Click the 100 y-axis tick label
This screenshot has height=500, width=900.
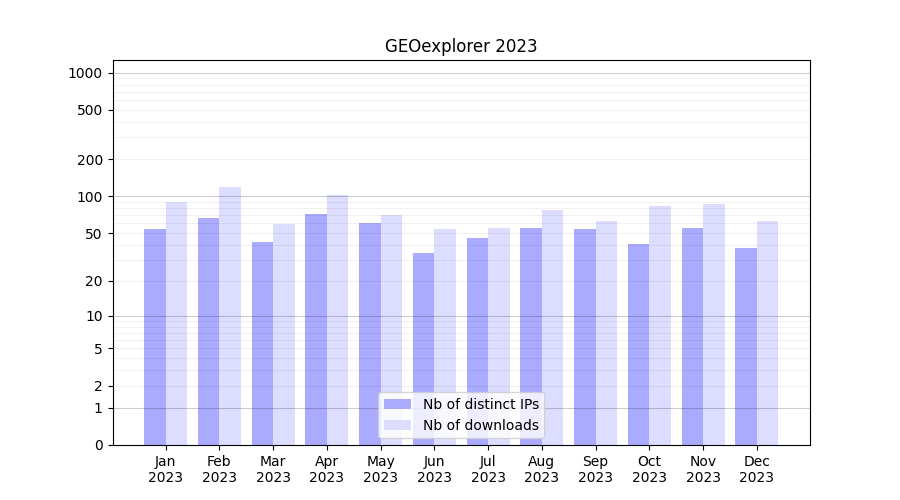point(90,197)
